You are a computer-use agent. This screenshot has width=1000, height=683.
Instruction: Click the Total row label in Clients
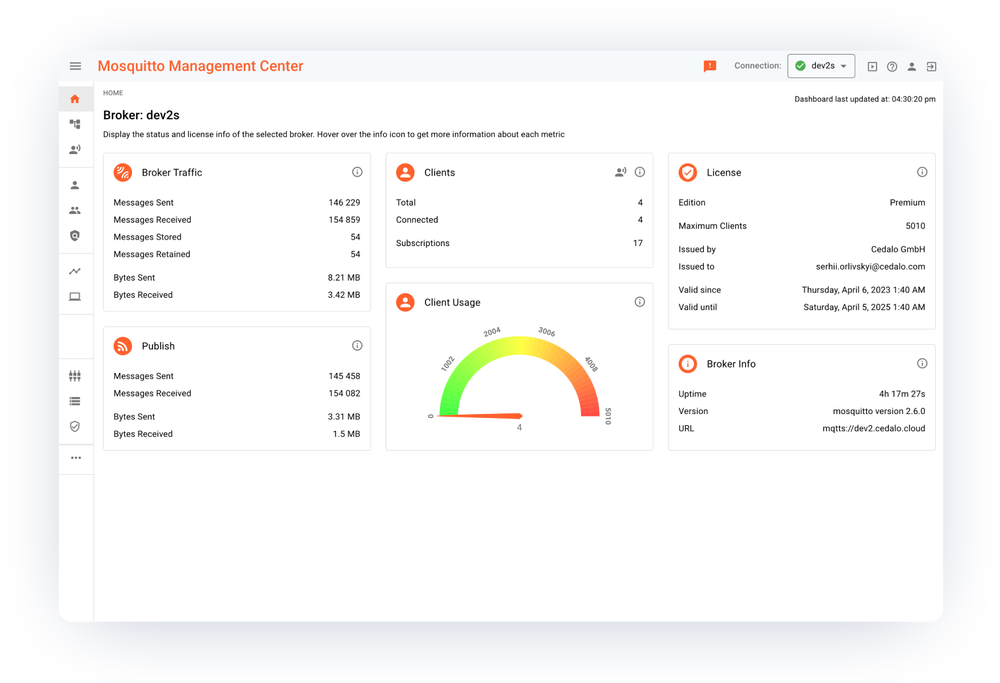[406, 203]
